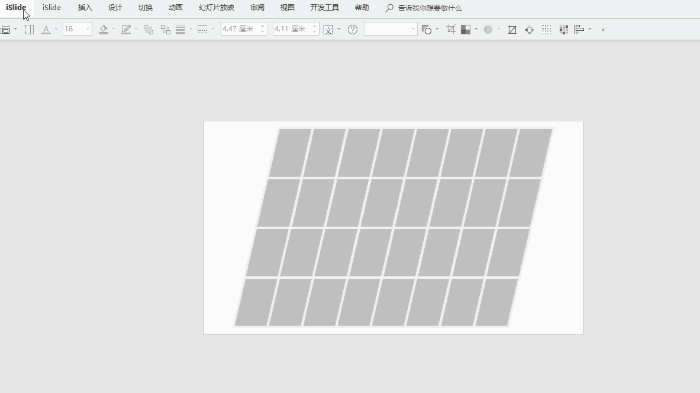This screenshot has width=700, height=393.
Task: Click the icon right of 4.11 厘米 field
Action: [x=328, y=30]
